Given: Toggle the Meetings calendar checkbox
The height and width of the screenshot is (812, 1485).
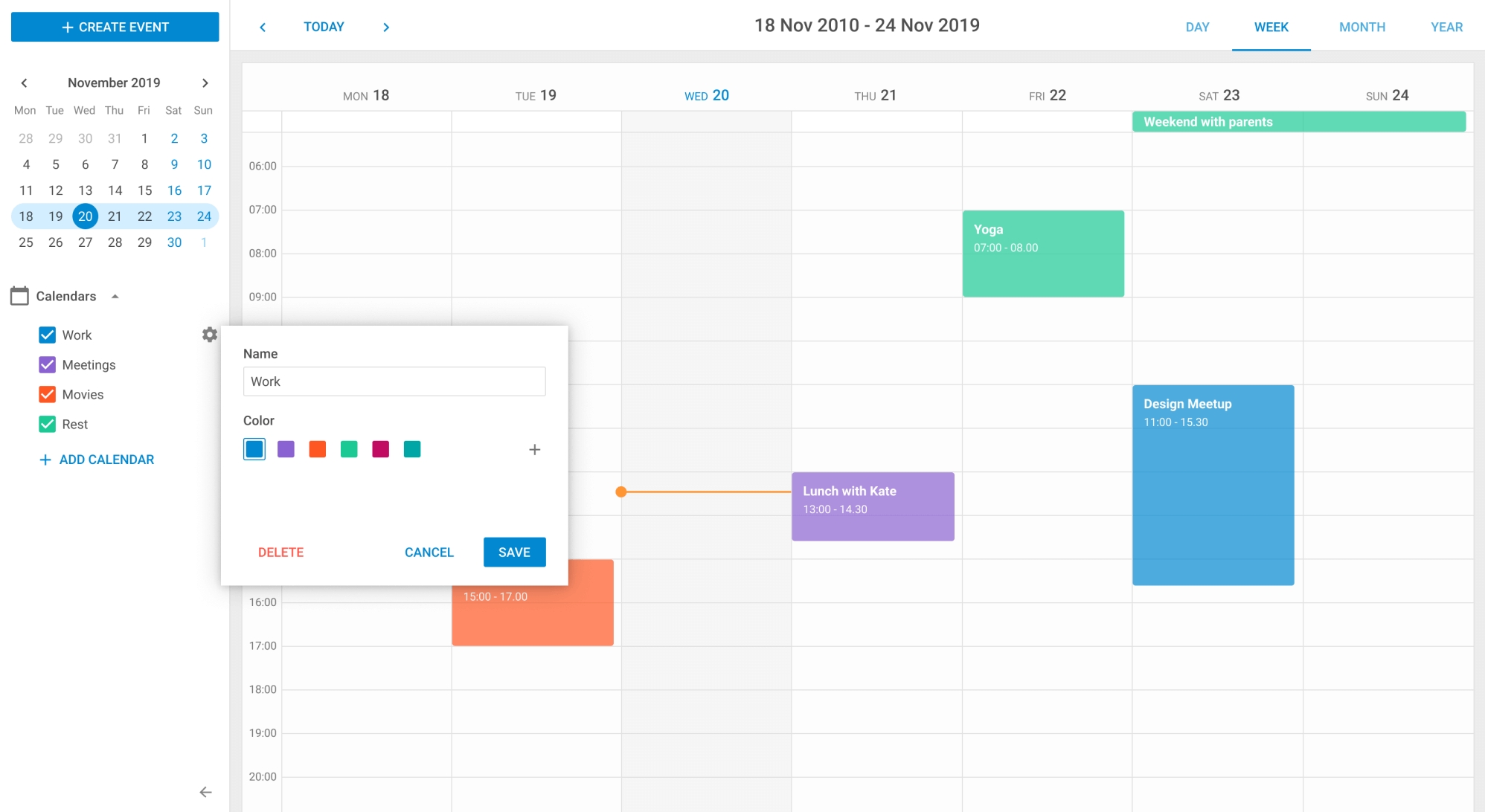Looking at the screenshot, I should point(47,363).
